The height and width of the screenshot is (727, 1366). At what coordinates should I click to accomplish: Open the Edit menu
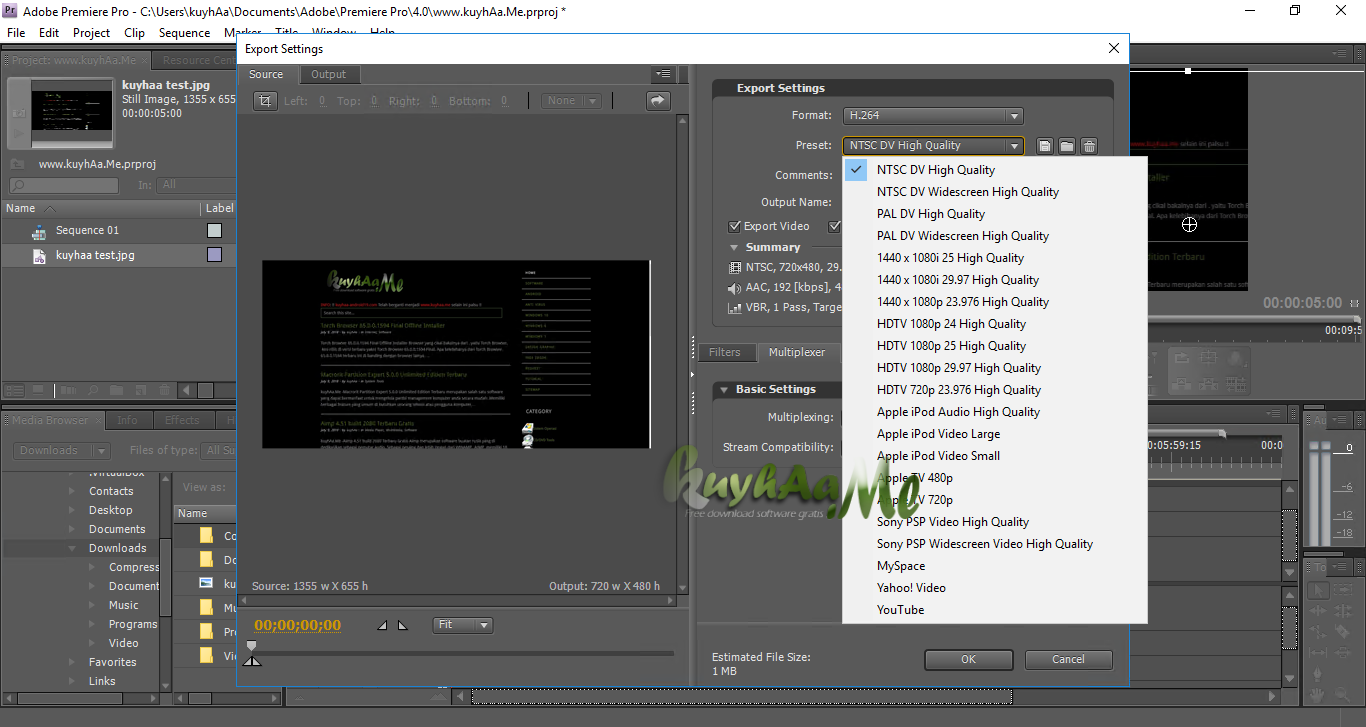point(49,33)
